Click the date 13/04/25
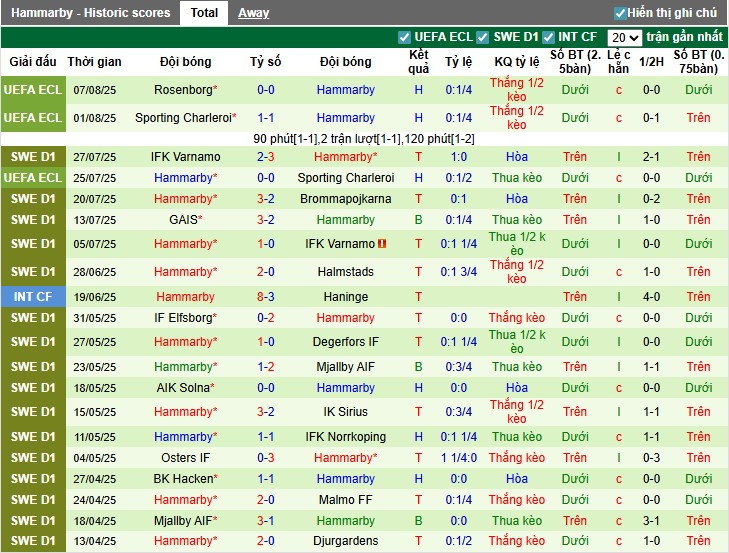 94,541
